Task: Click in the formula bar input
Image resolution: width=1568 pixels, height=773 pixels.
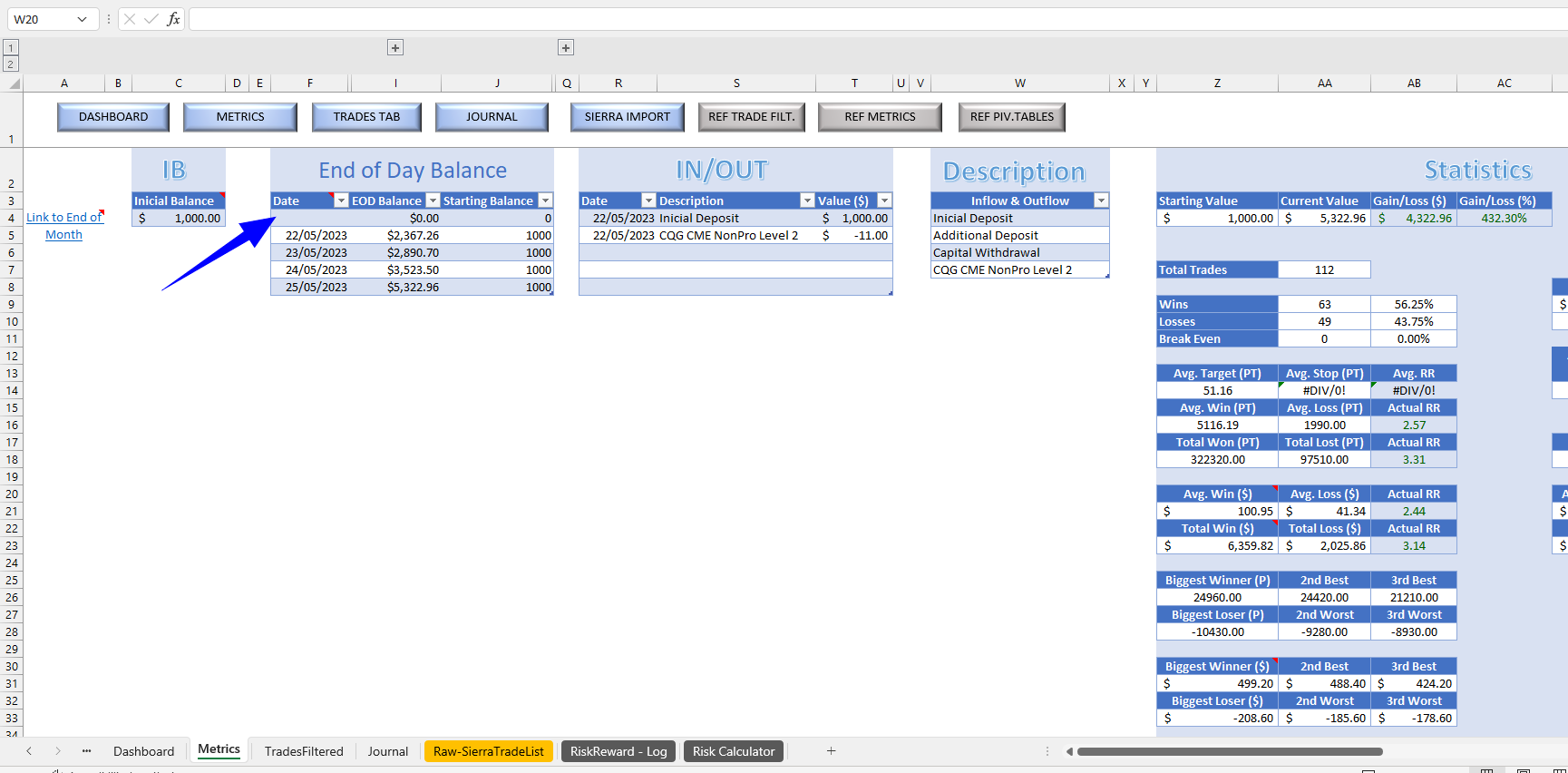Action: pos(878,19)
